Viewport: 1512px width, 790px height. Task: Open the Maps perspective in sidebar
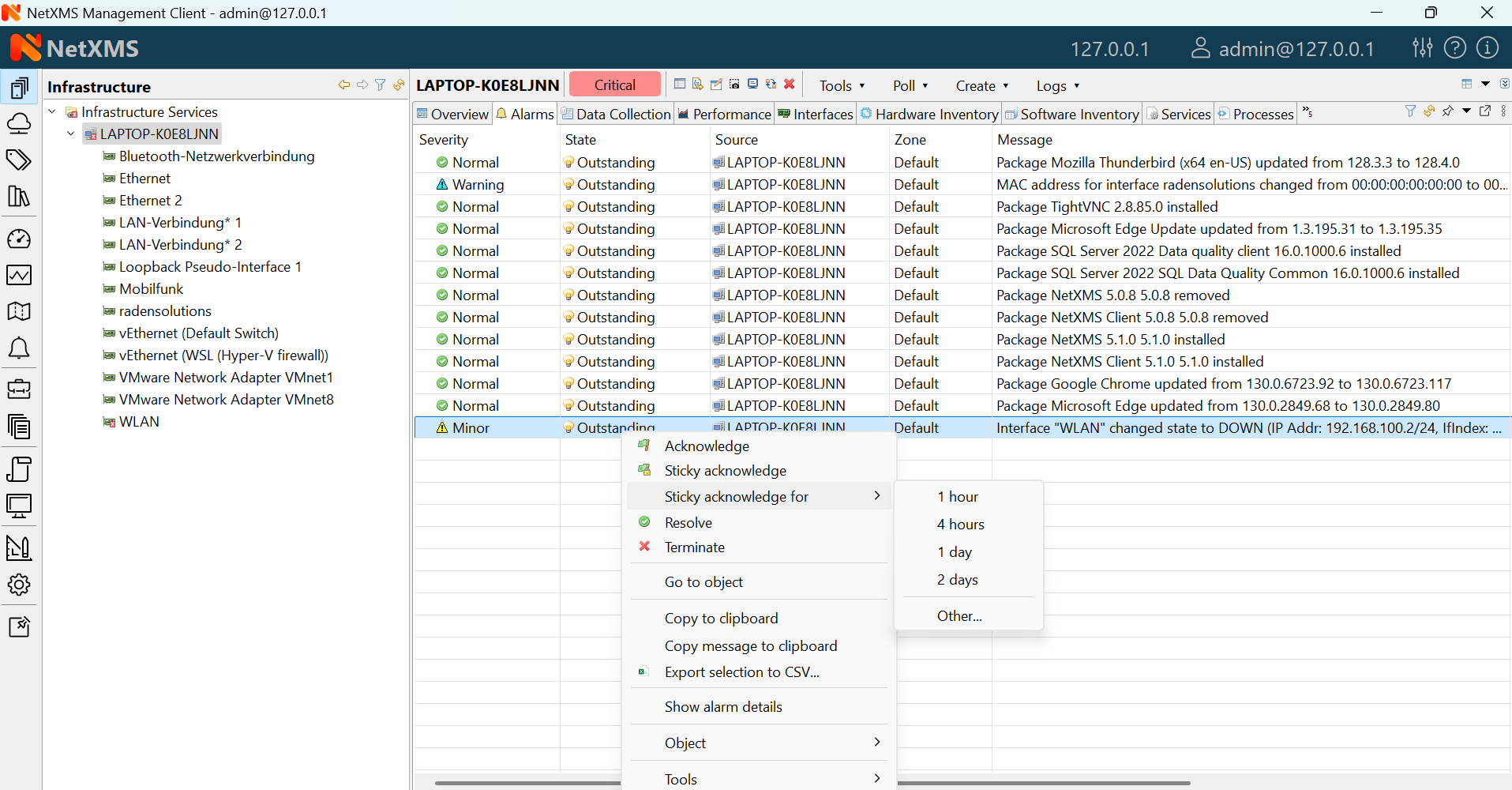pos(19,311)
